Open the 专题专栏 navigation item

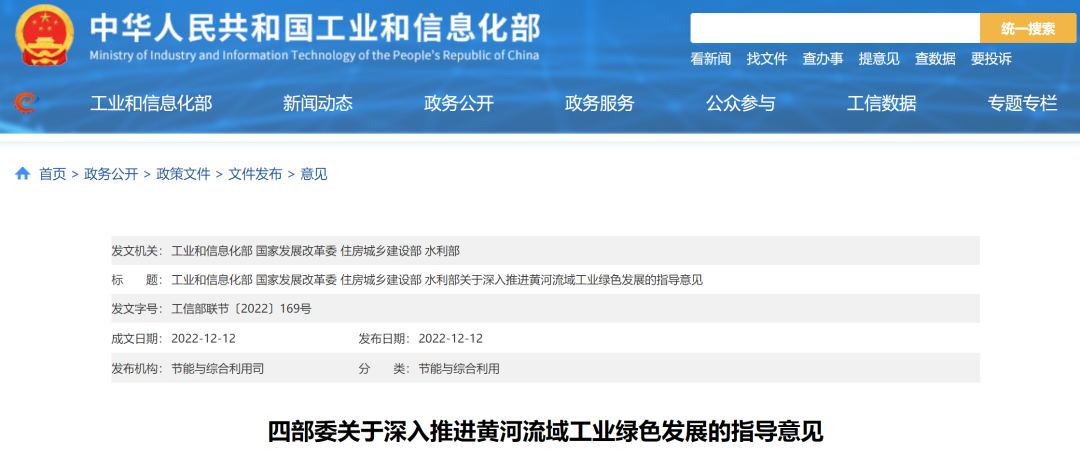1022,103
